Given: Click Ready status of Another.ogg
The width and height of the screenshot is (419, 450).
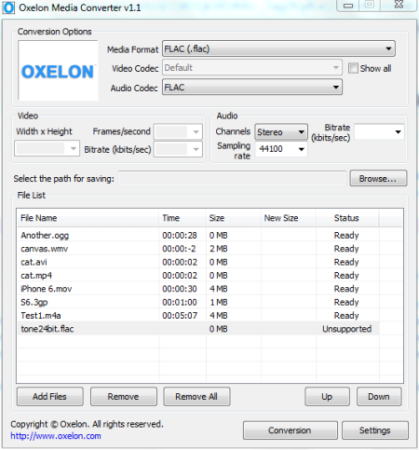Looking at the screenshot, I should (x=347, y=235).
